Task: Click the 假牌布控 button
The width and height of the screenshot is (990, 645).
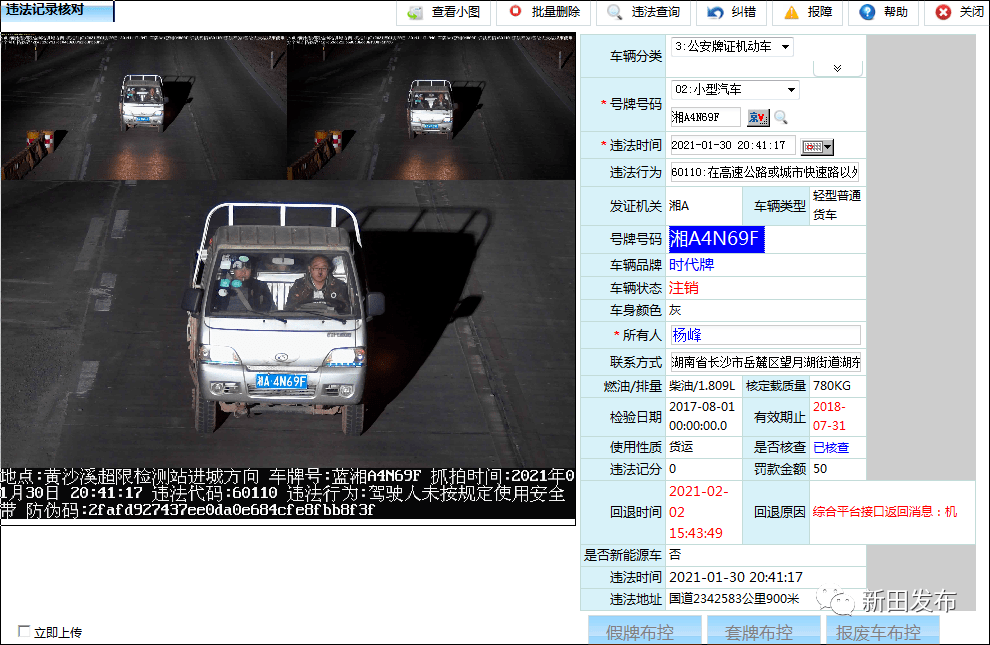Action: coord(640,632)
